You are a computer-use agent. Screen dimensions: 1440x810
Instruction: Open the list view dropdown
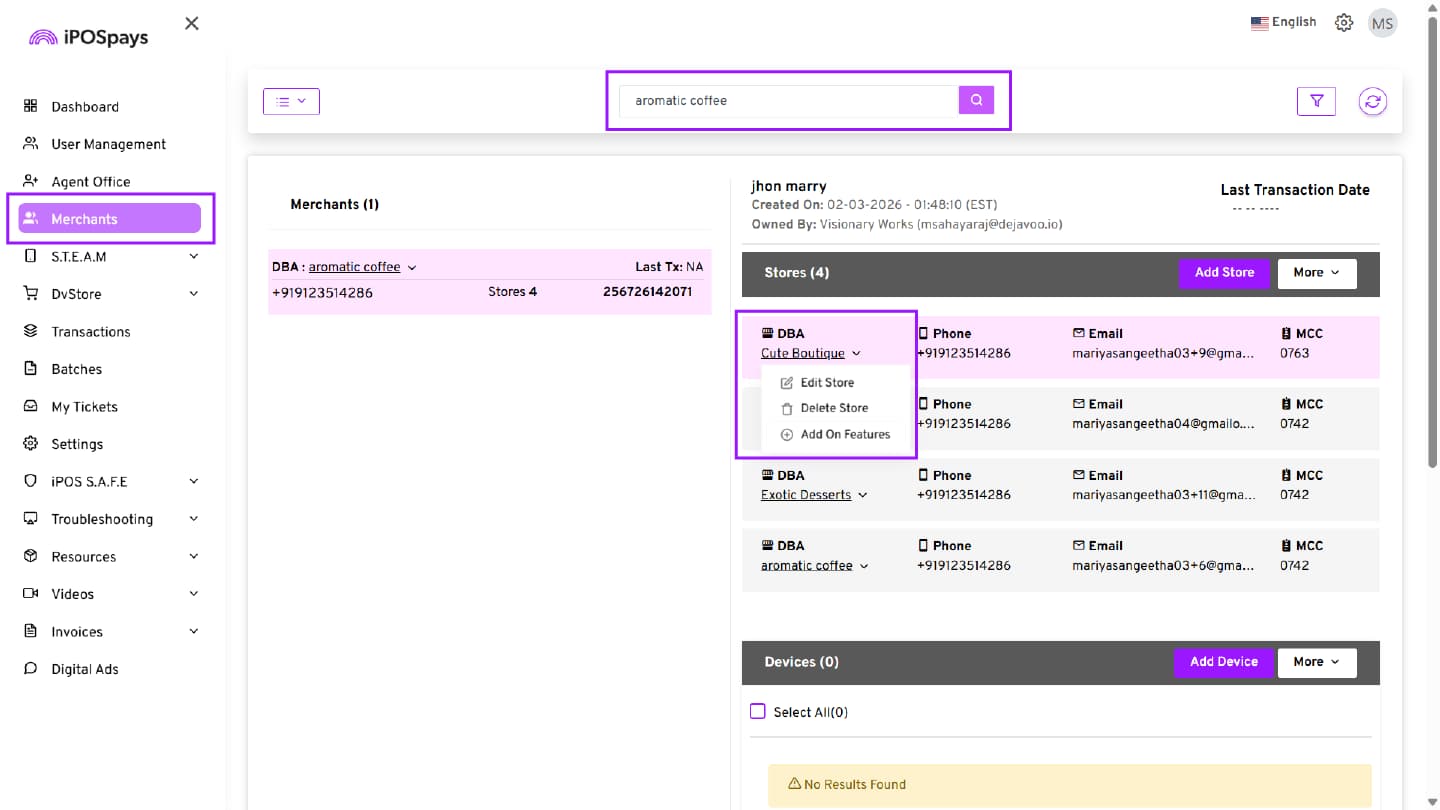(x=291, y=101)
